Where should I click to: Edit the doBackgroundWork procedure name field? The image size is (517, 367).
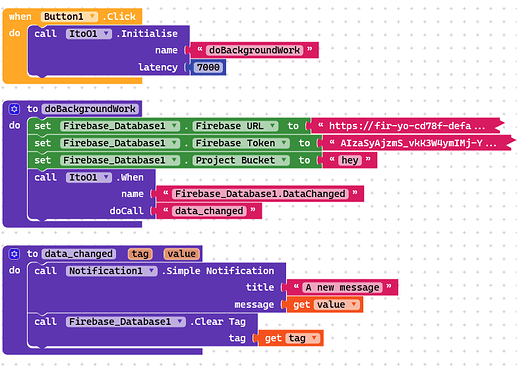click(x=90, y=109)
